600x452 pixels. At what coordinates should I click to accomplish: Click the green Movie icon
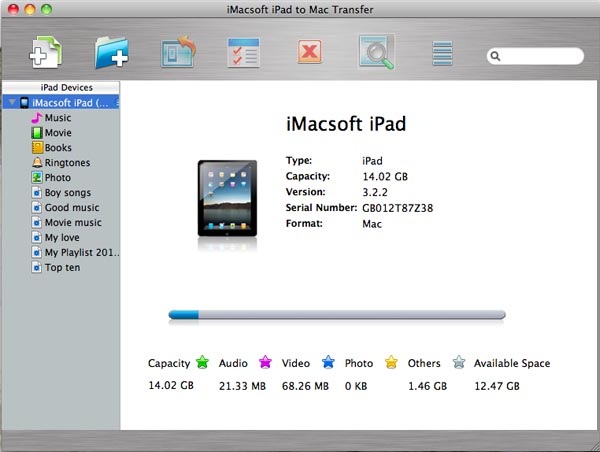(37, 133)
